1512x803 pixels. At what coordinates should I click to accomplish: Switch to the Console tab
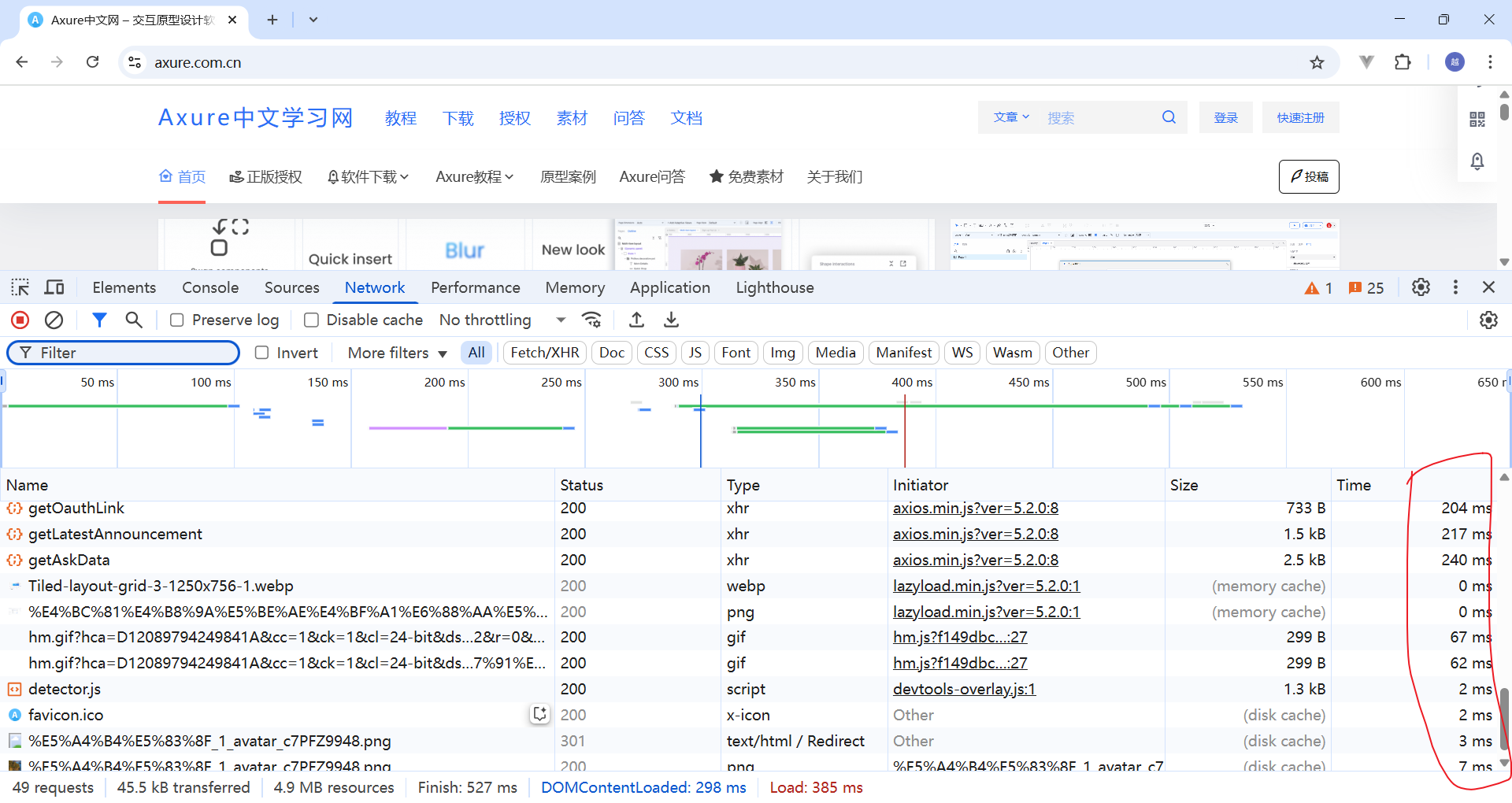coord(210,287)
